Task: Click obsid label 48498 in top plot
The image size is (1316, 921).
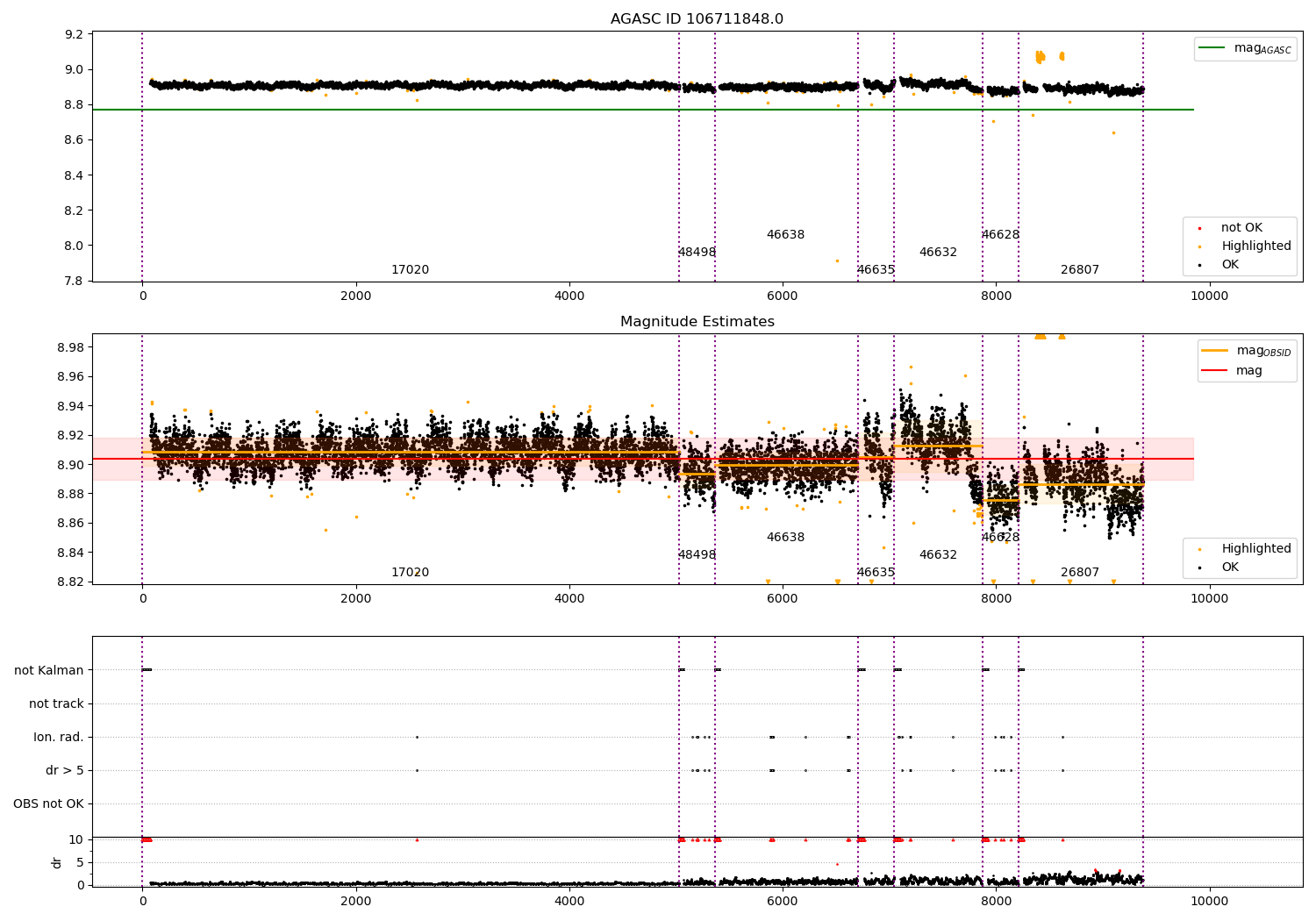Action: (697, 252)
